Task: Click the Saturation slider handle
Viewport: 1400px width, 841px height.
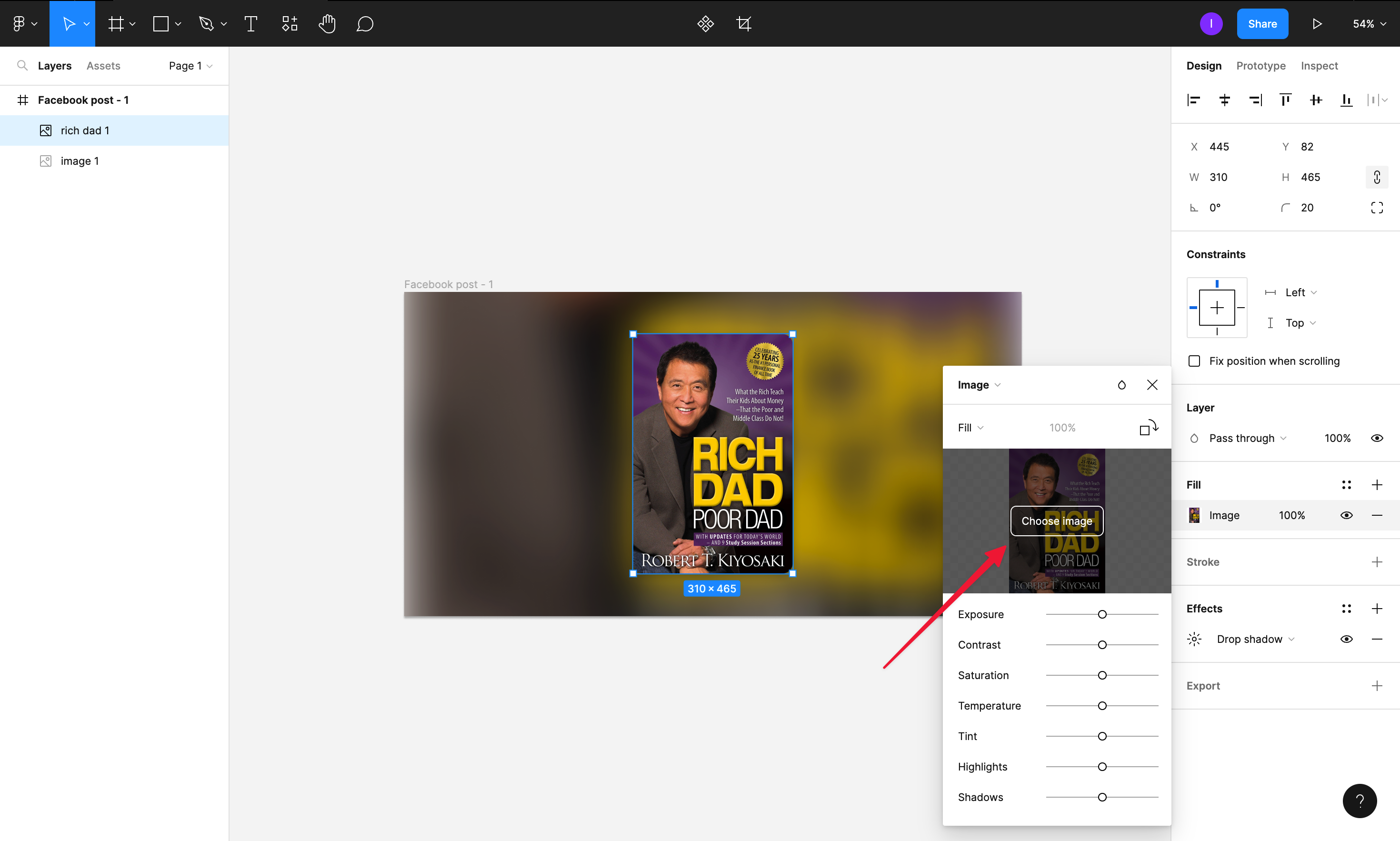Action: (1102, 676)
